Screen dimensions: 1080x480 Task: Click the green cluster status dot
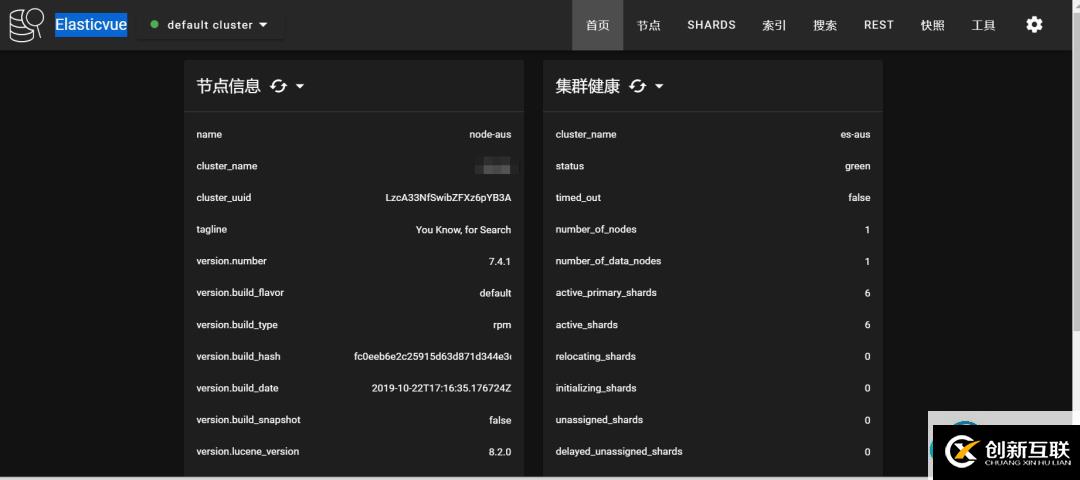click(154, 25)
